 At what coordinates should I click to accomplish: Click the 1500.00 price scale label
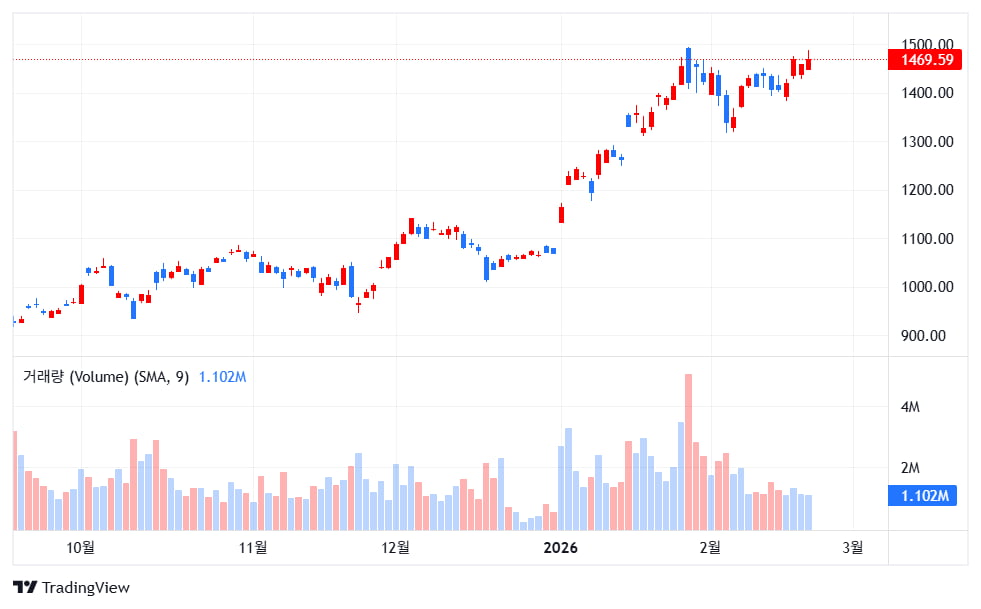click(924, 44)
